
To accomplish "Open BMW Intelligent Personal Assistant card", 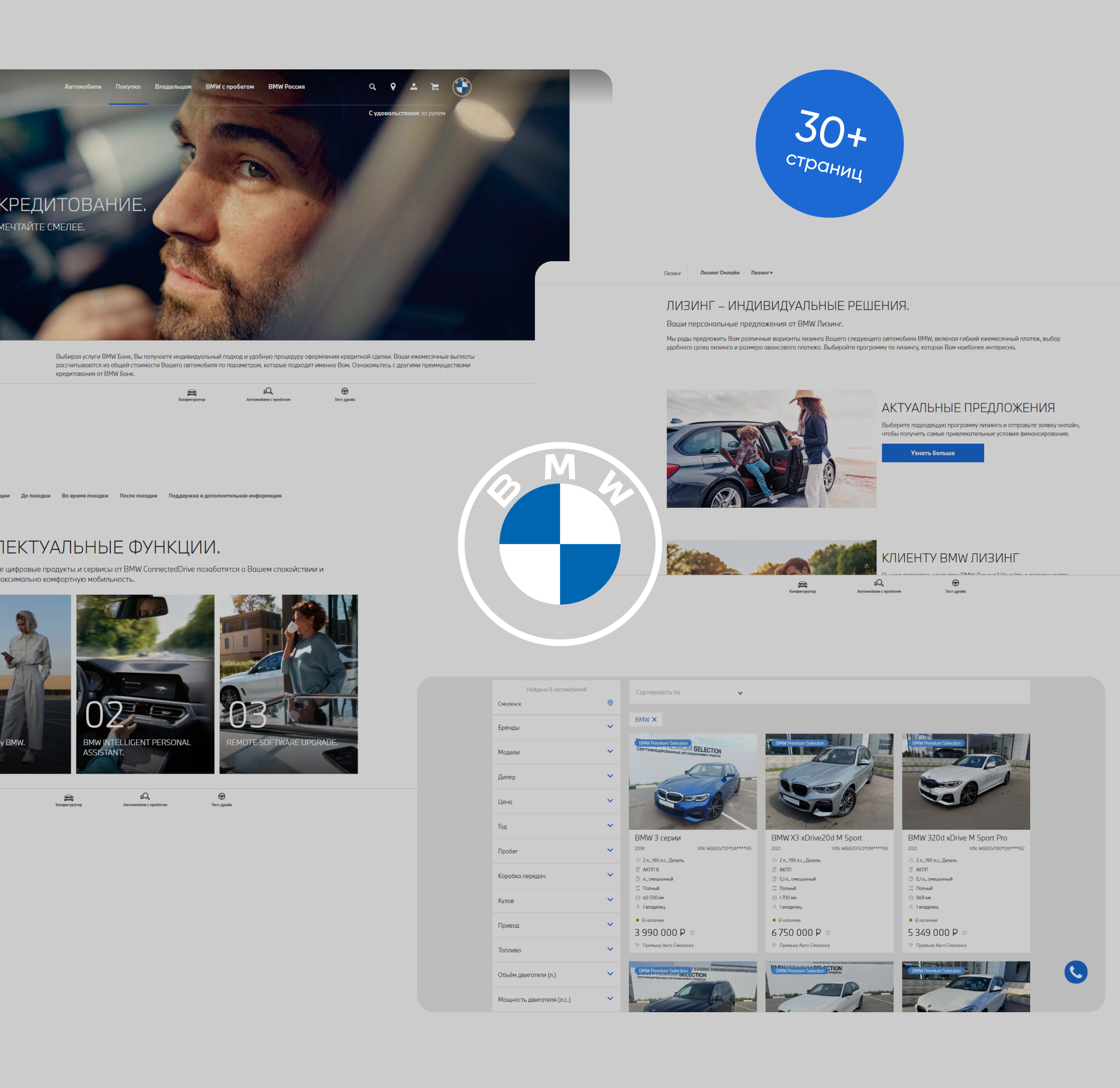I will (x=145, y=684).
